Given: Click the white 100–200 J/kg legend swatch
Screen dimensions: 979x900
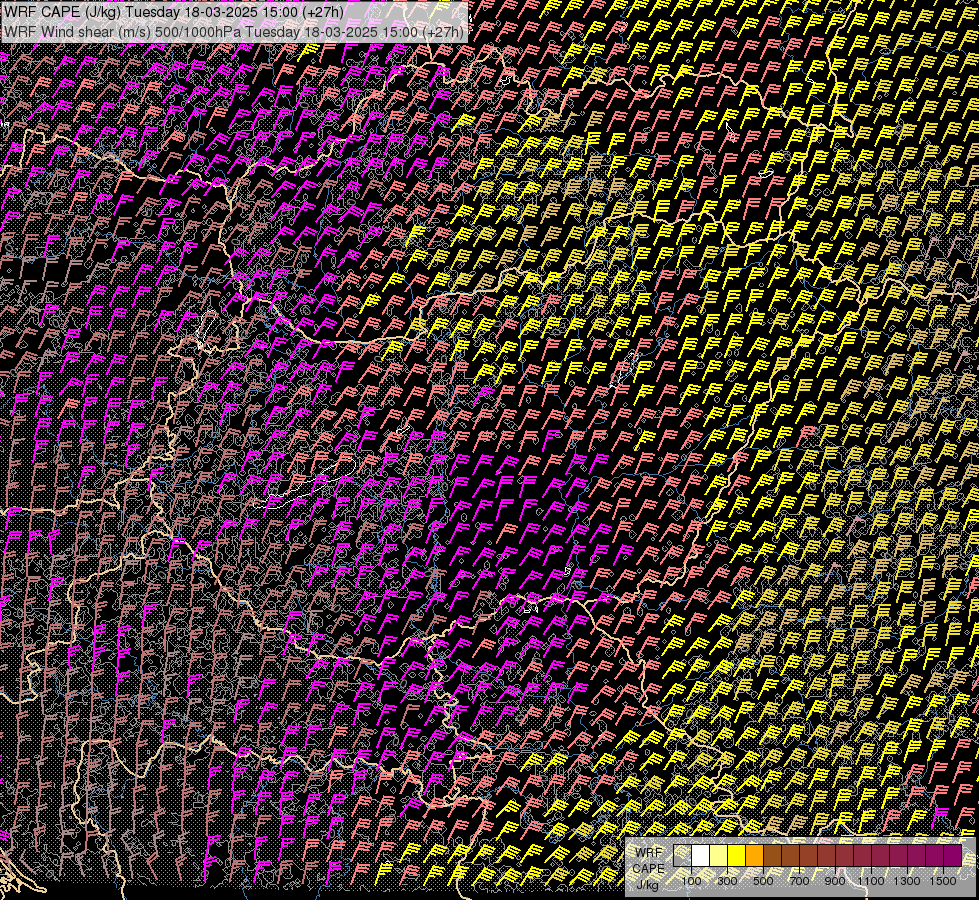Looking at the screenshot, I should coord(701,855).
